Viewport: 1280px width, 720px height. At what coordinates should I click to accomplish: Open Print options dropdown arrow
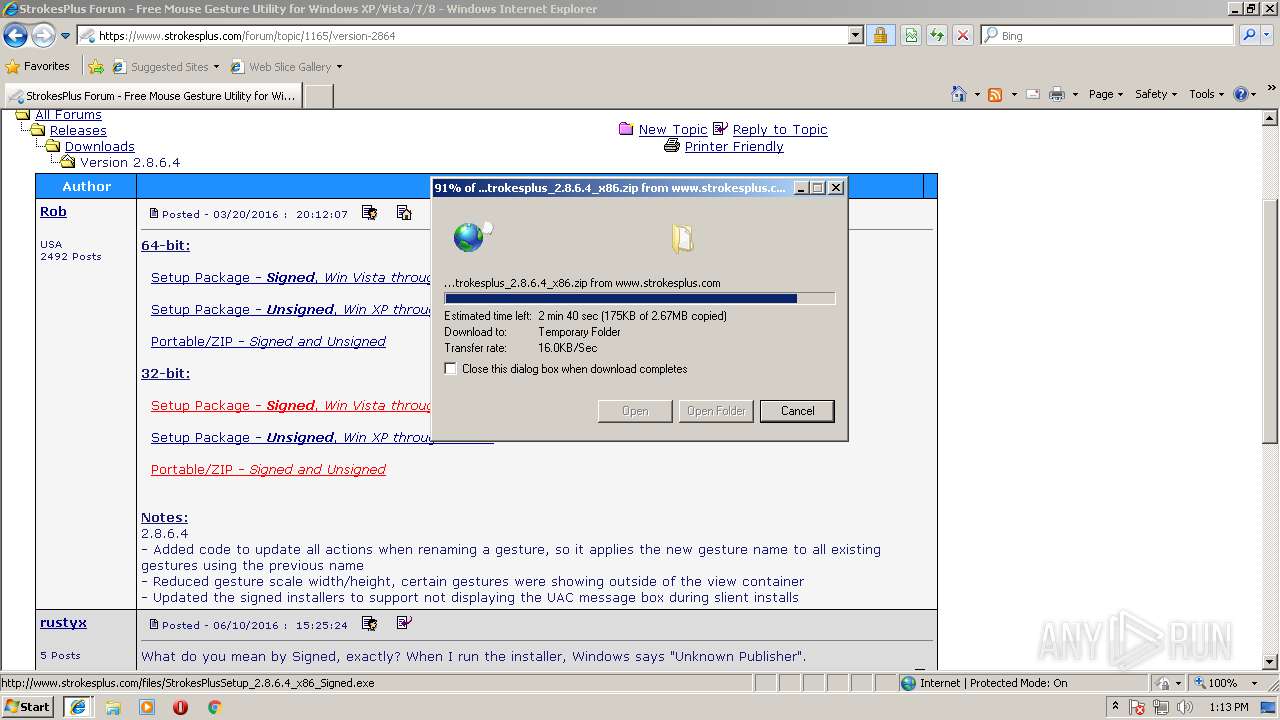[1075, 94]
